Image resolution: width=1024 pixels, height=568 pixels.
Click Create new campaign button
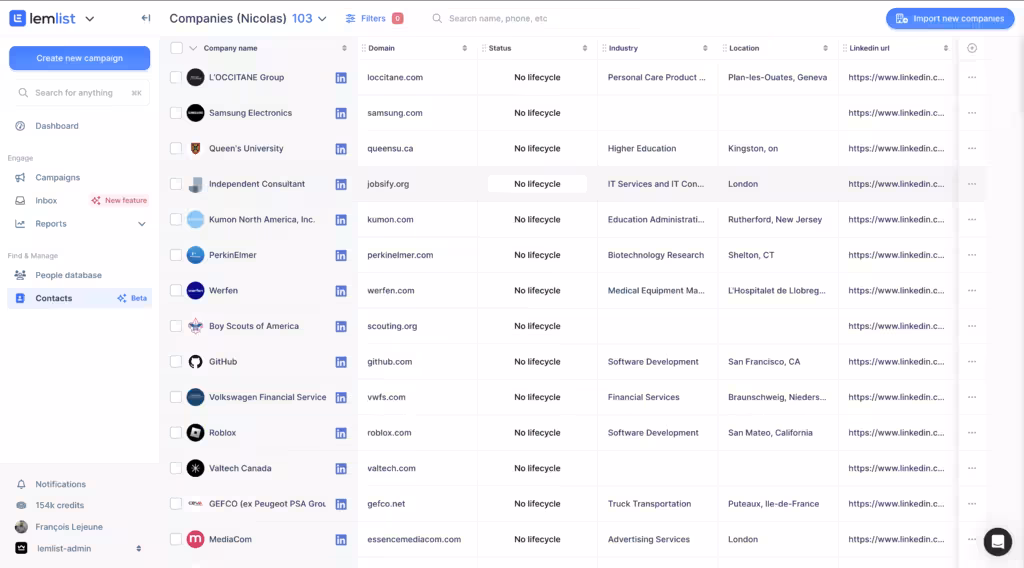click(79, 58)
